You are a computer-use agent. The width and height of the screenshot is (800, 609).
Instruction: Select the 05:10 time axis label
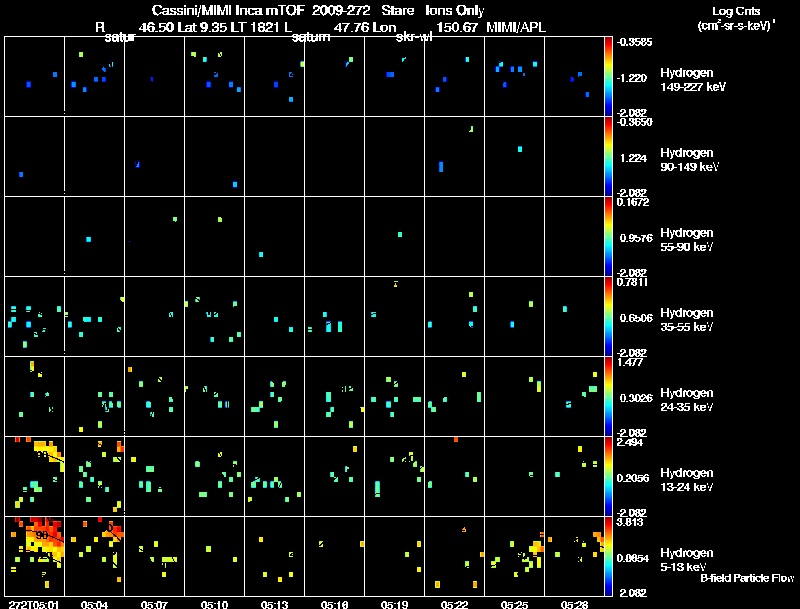(214, 604)
